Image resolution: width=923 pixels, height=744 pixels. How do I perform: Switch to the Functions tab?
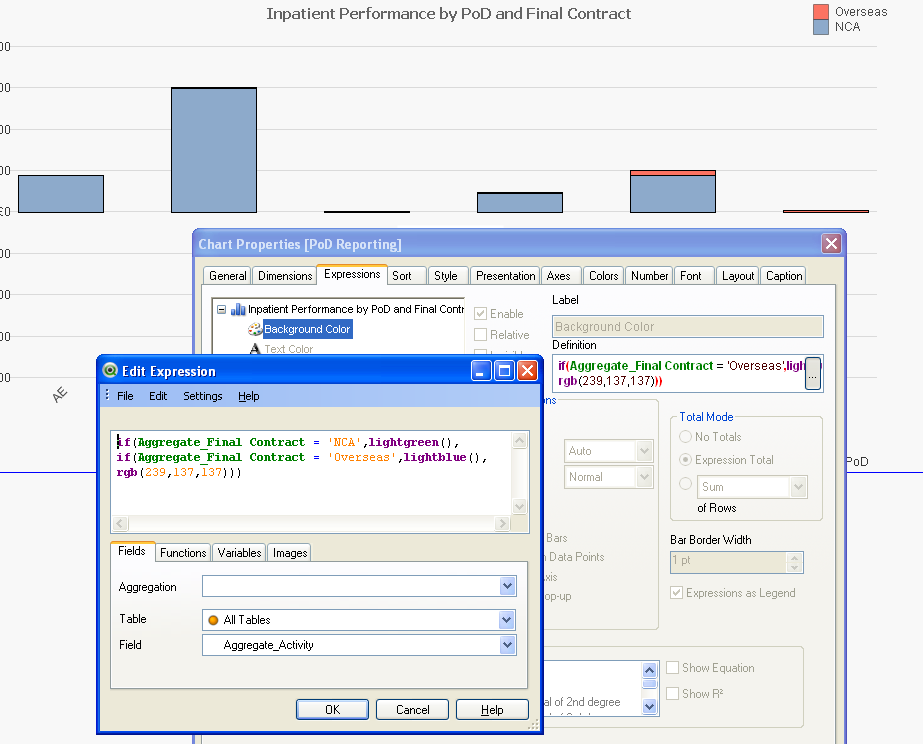(x=183, y=552)
